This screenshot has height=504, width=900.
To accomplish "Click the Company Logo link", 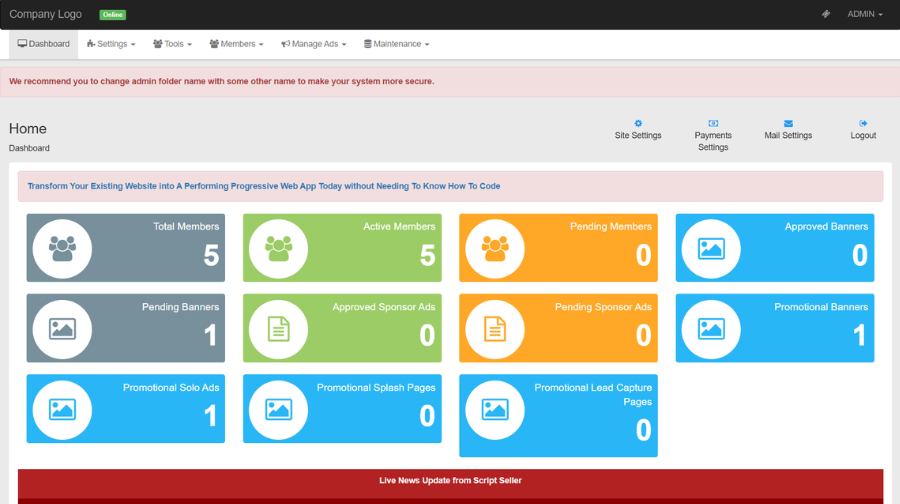I will click(45, 14).
